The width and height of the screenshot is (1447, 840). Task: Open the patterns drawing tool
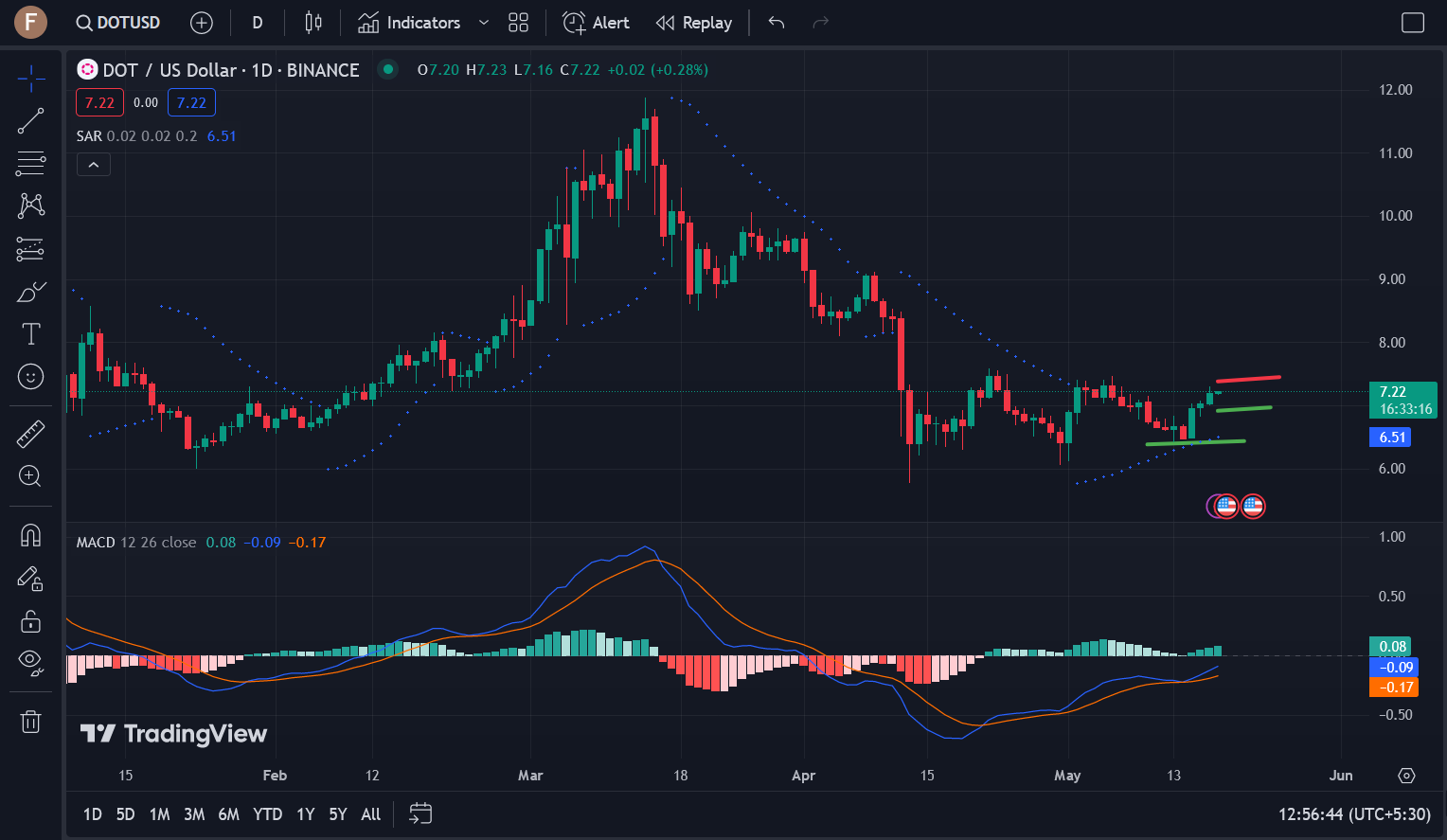click(30, 206)
